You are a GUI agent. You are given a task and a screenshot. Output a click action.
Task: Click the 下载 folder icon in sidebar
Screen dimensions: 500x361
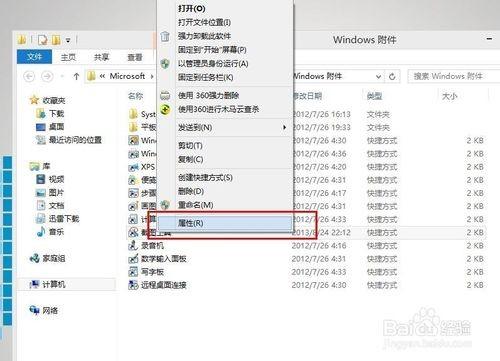[x=41, y=114]
